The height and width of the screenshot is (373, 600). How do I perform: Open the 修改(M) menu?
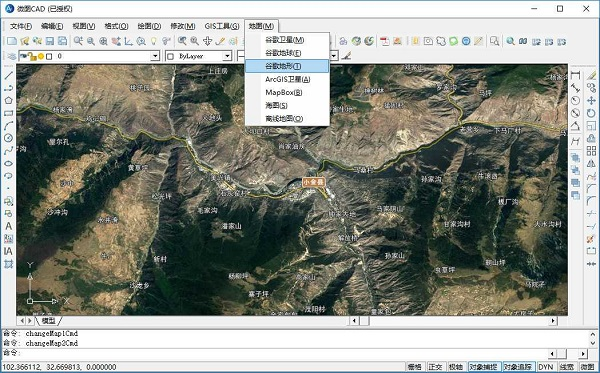click(183, 26)
